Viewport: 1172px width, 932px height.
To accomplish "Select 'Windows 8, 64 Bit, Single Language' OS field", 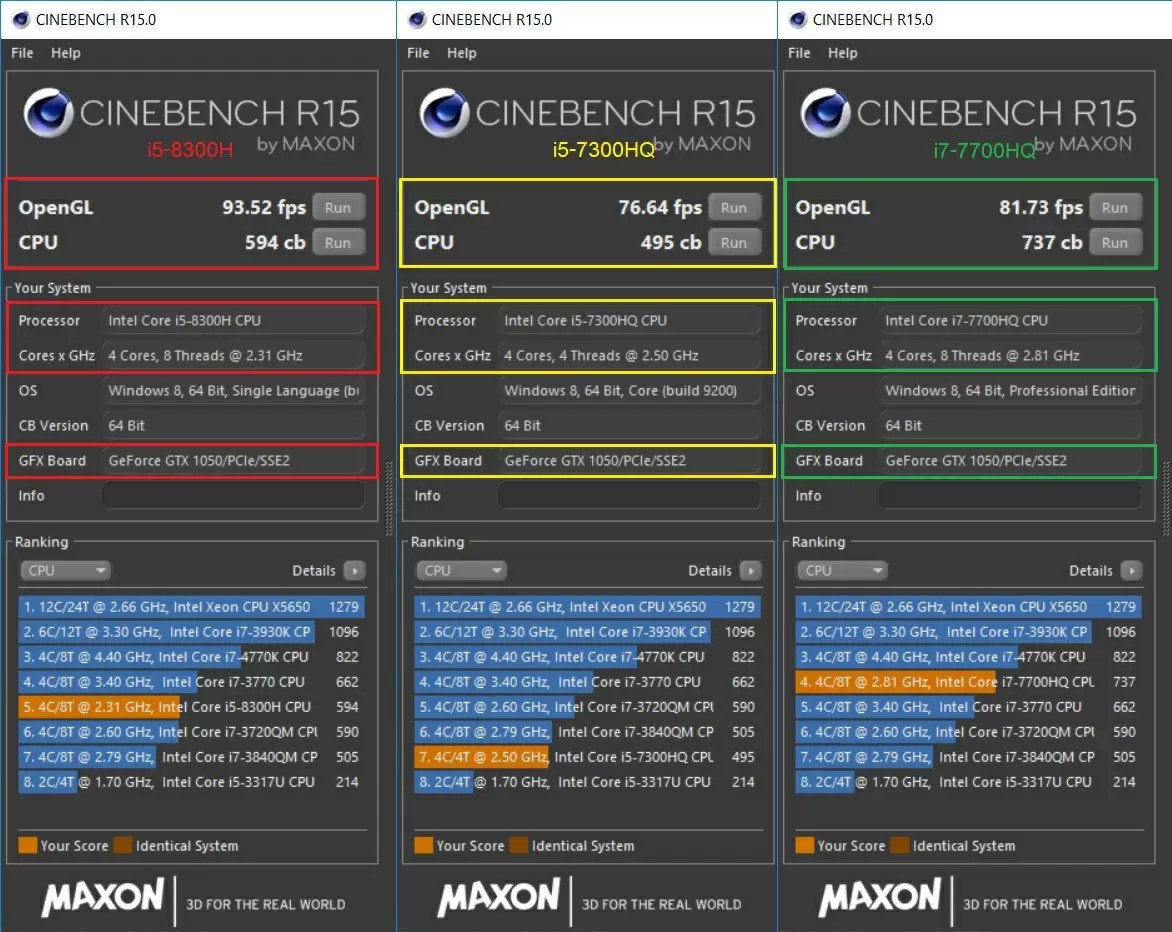I will 233,391.
